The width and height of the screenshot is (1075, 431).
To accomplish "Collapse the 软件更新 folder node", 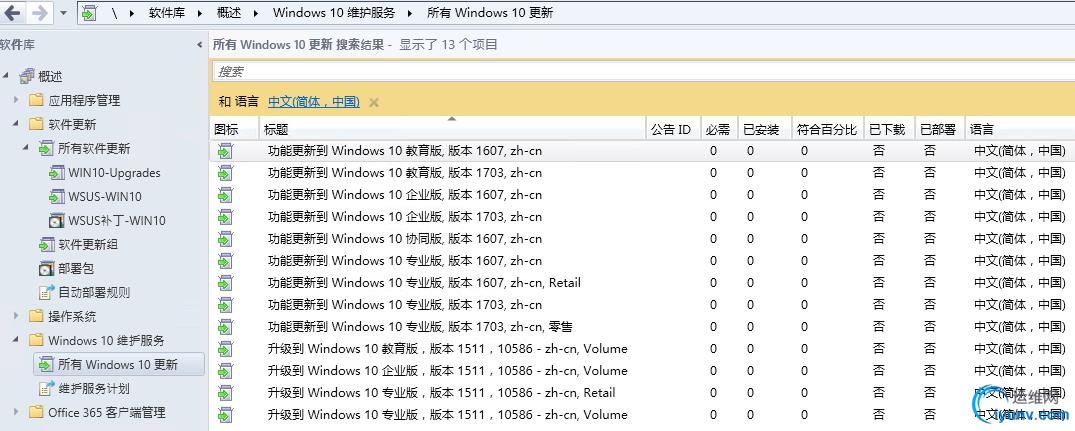I will click(16, 123).
